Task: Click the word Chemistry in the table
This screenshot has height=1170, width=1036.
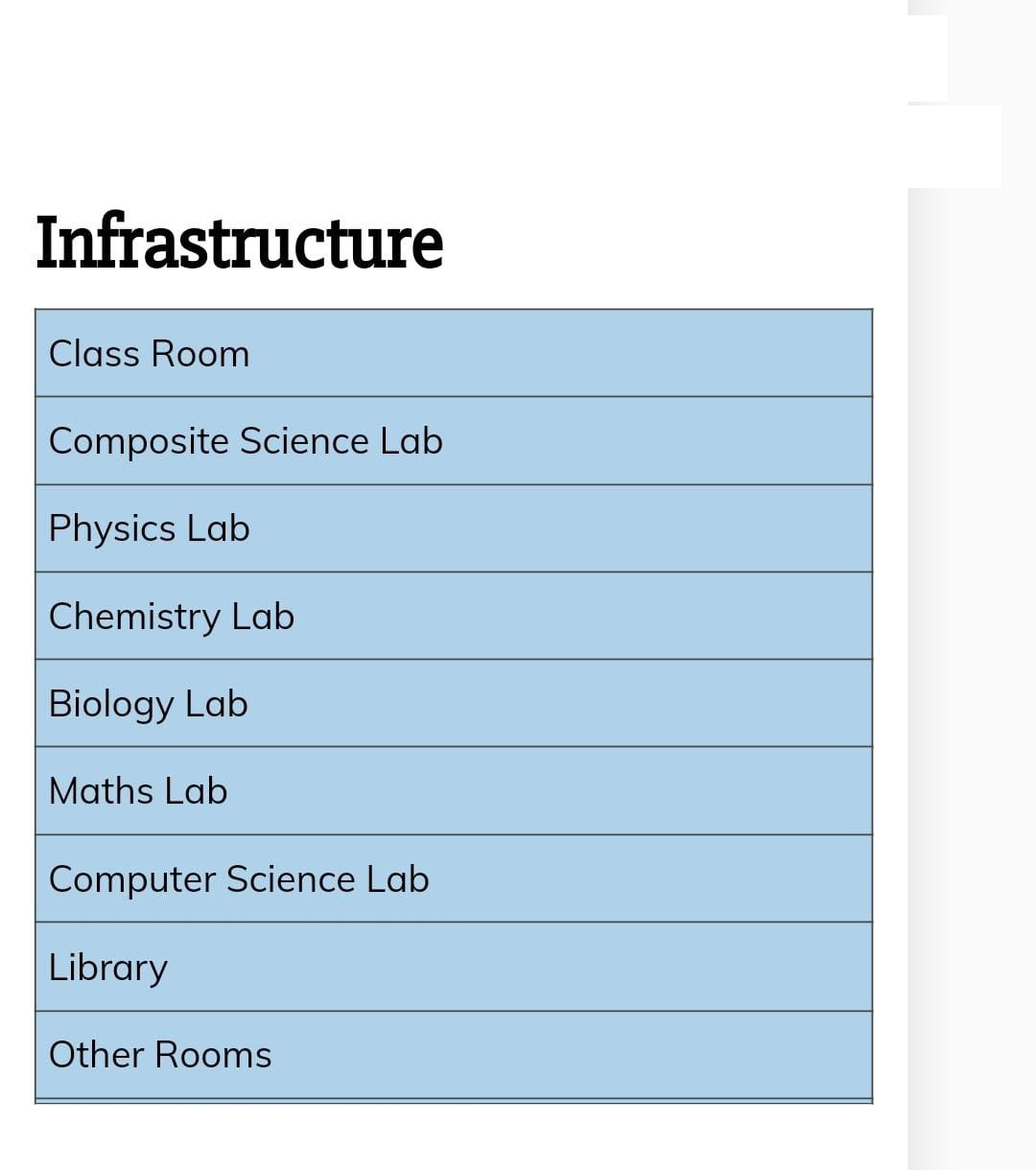Action: [x=134, y=617]
